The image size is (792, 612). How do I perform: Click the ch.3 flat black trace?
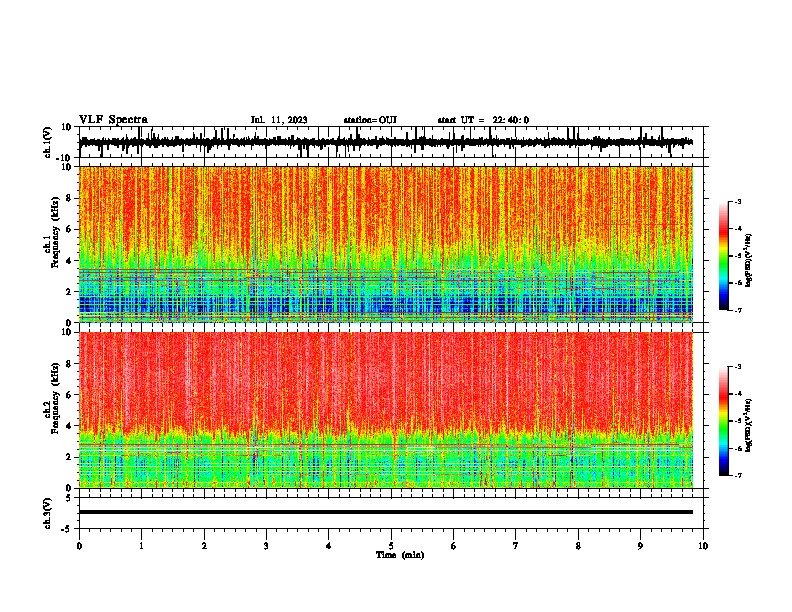tap(386, 512)
